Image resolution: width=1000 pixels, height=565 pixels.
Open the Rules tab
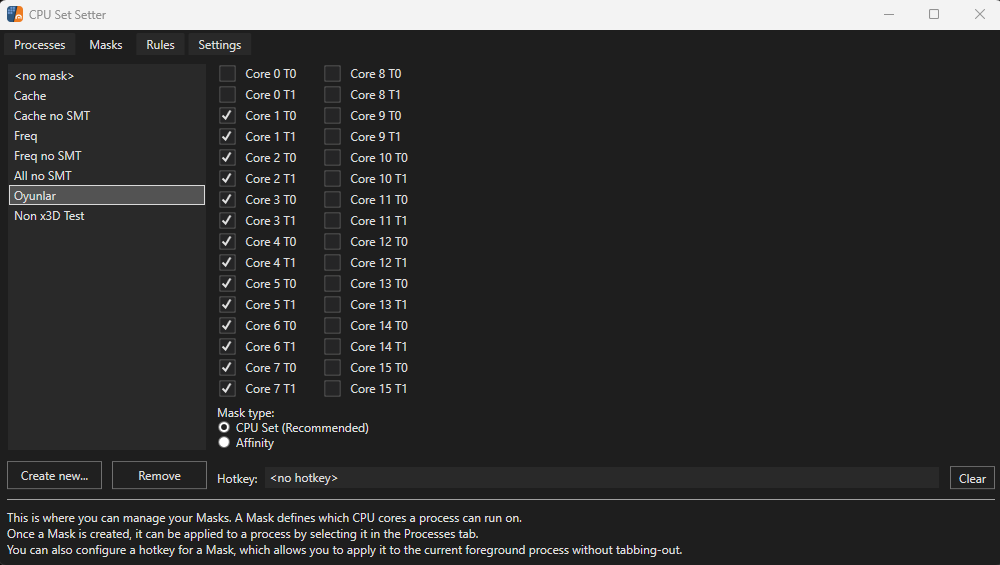pos(160,45)
